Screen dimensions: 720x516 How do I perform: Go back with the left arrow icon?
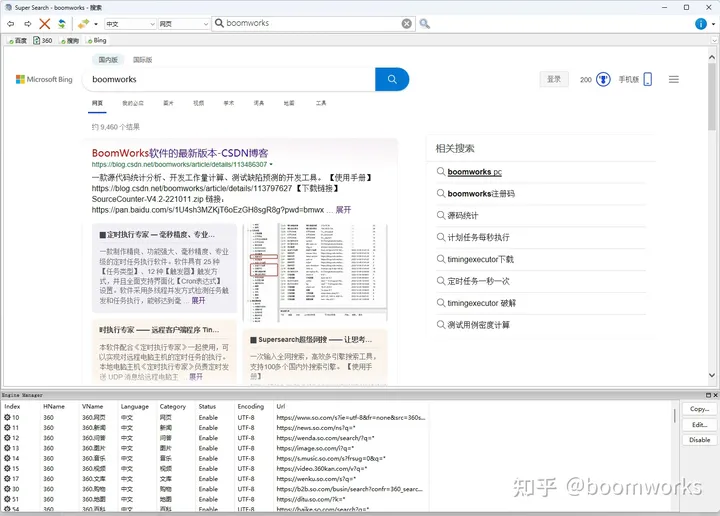click(11, 24)
